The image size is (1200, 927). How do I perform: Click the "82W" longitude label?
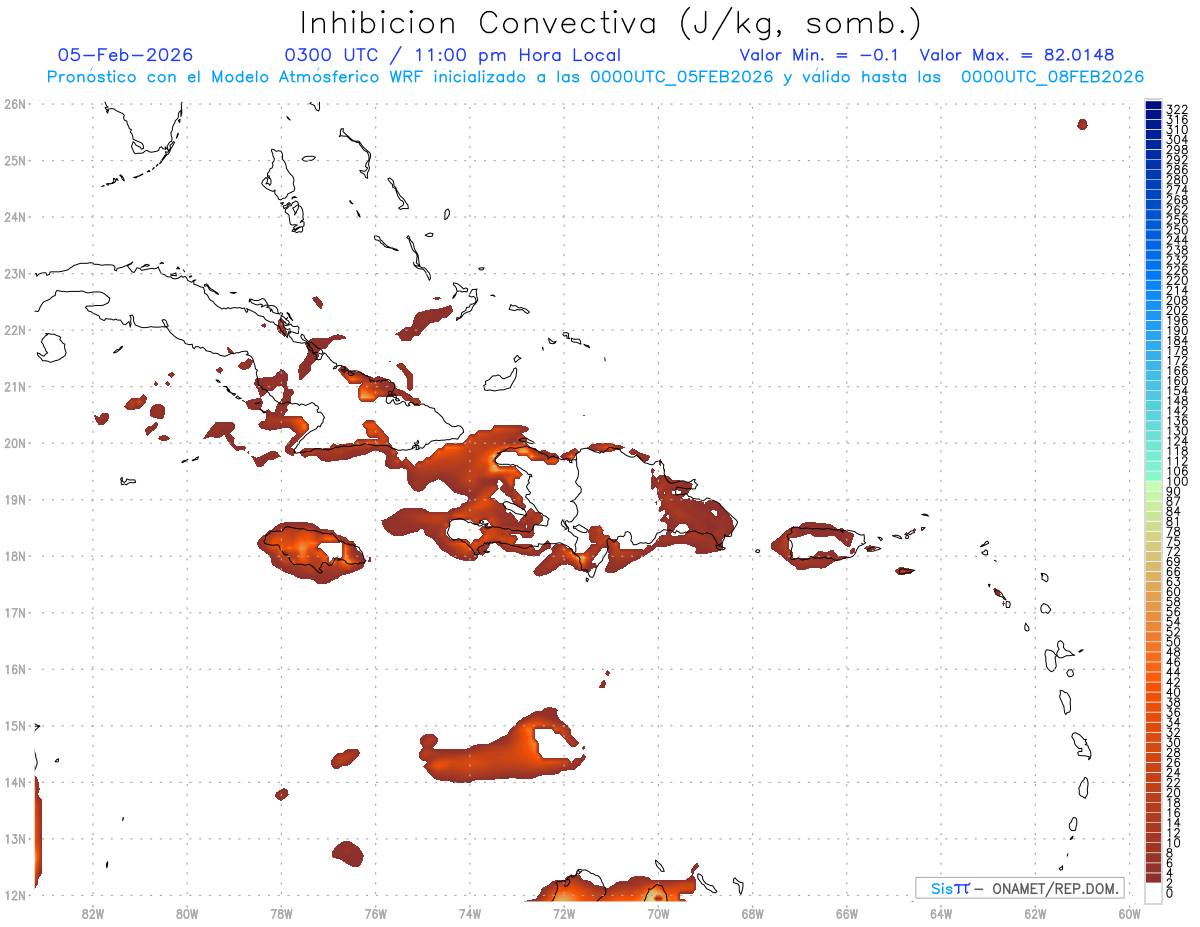click(92, 913)
